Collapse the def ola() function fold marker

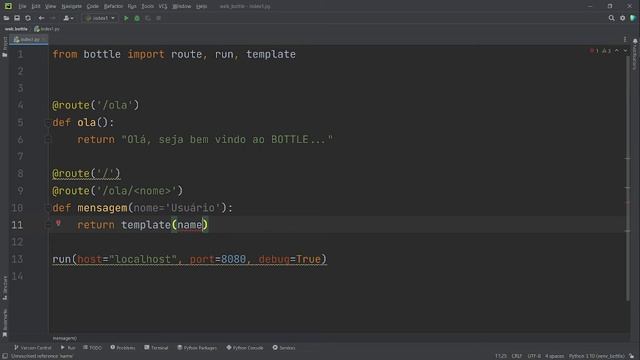47,122
